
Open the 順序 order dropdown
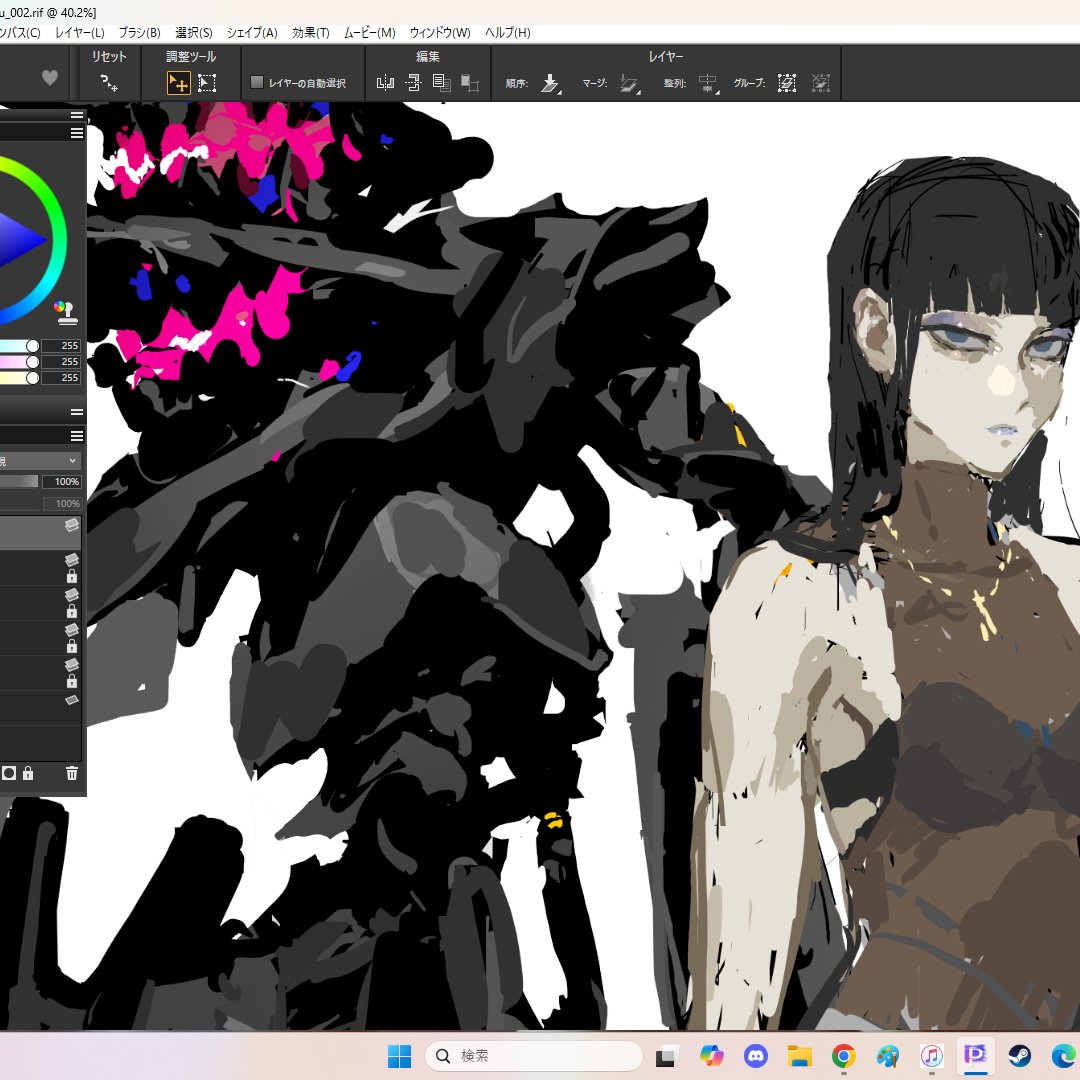tap(550, 83)
